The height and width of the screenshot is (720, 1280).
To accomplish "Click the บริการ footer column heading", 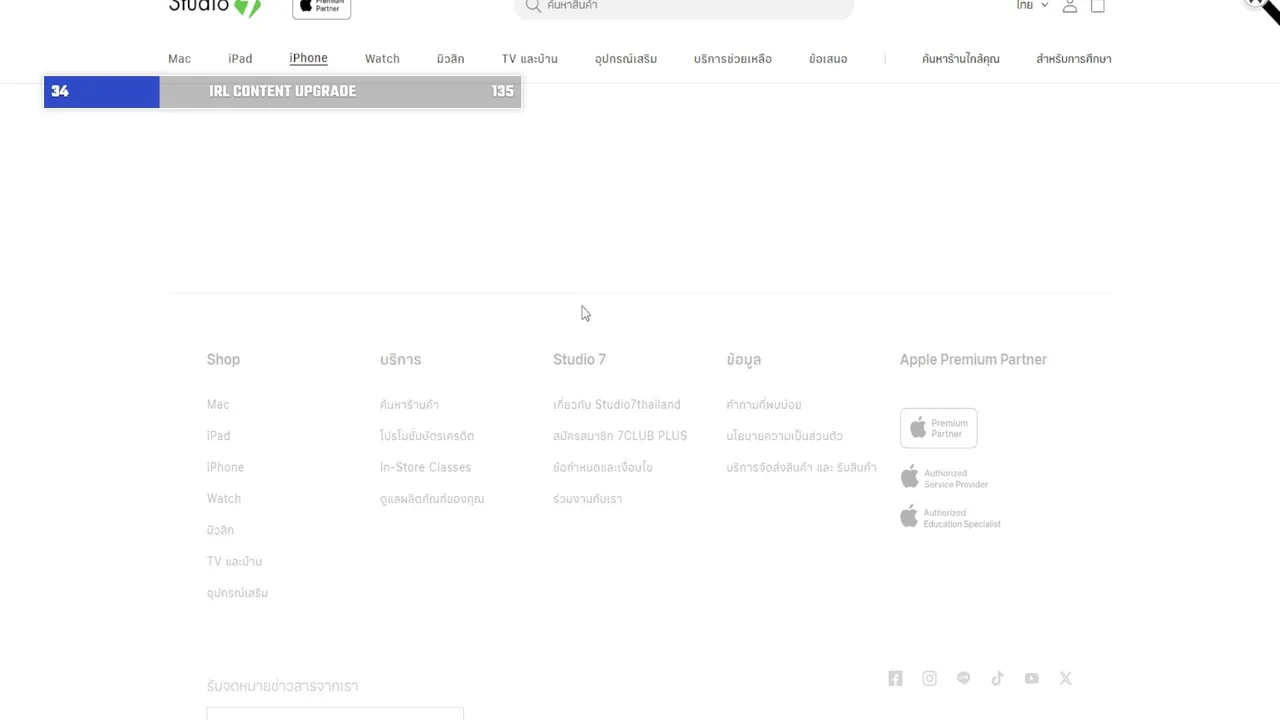I will tap(400, 359).
